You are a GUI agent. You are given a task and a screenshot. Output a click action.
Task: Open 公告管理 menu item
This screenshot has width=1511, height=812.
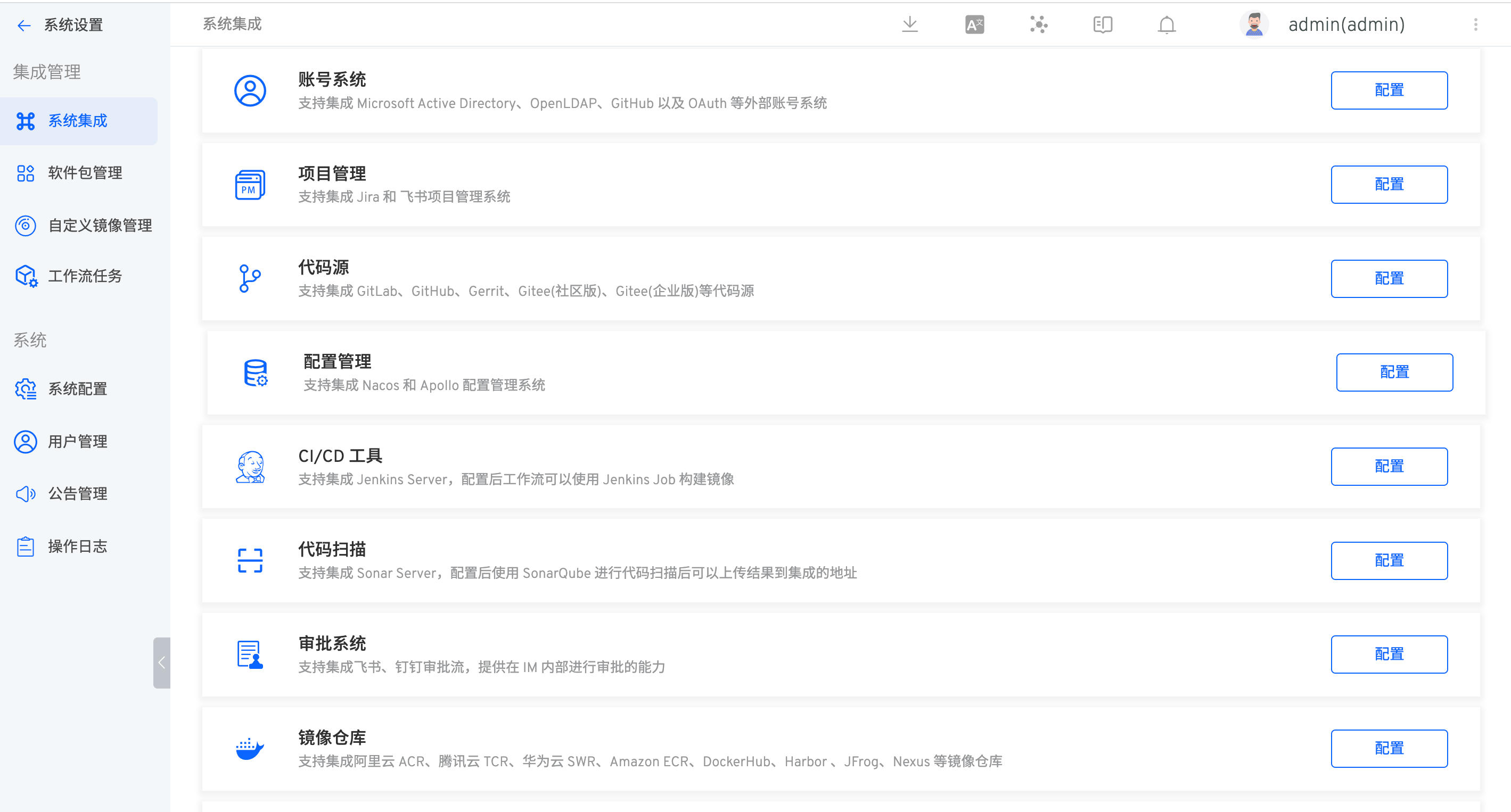[79, 494]
